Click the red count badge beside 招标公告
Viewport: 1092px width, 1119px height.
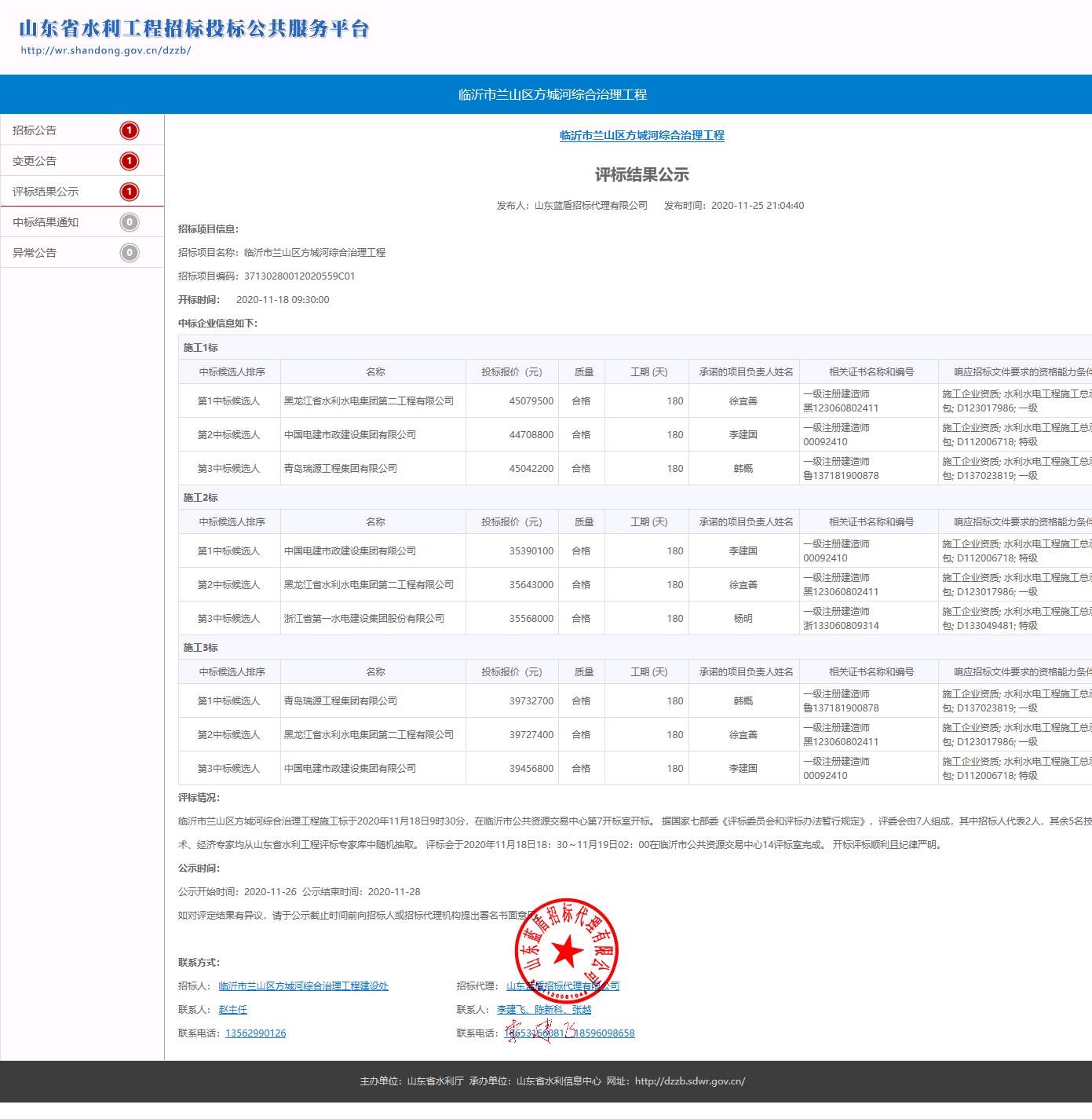click(129, 130)
